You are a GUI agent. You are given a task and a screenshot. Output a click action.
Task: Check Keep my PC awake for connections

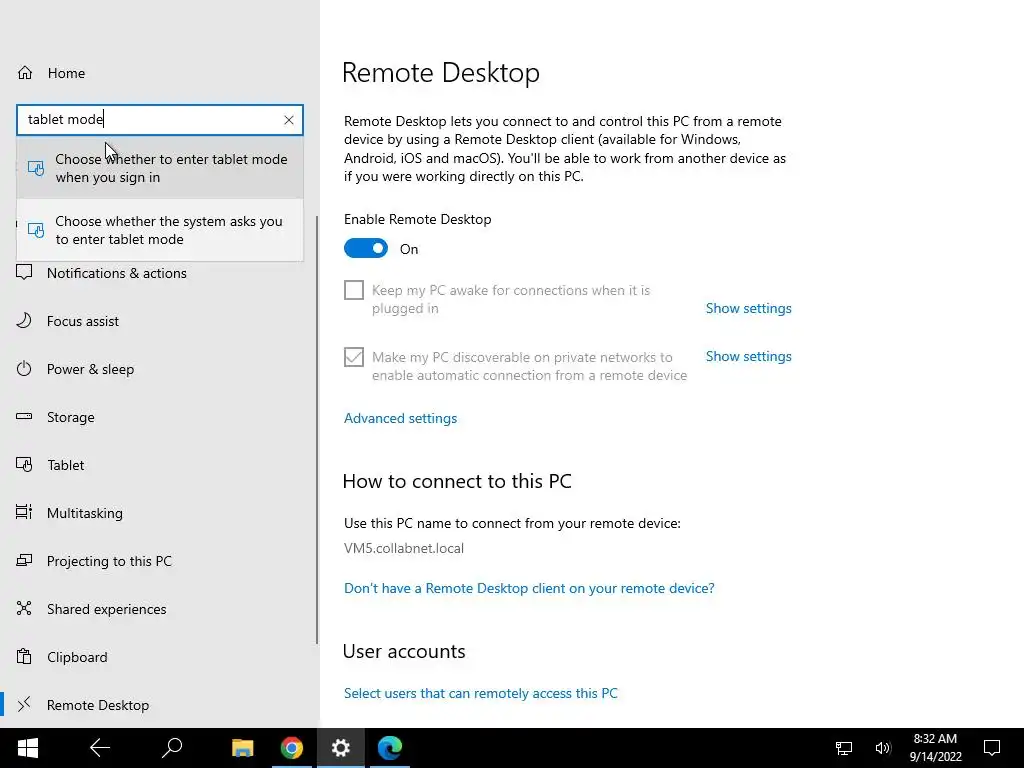coord(354,290)
